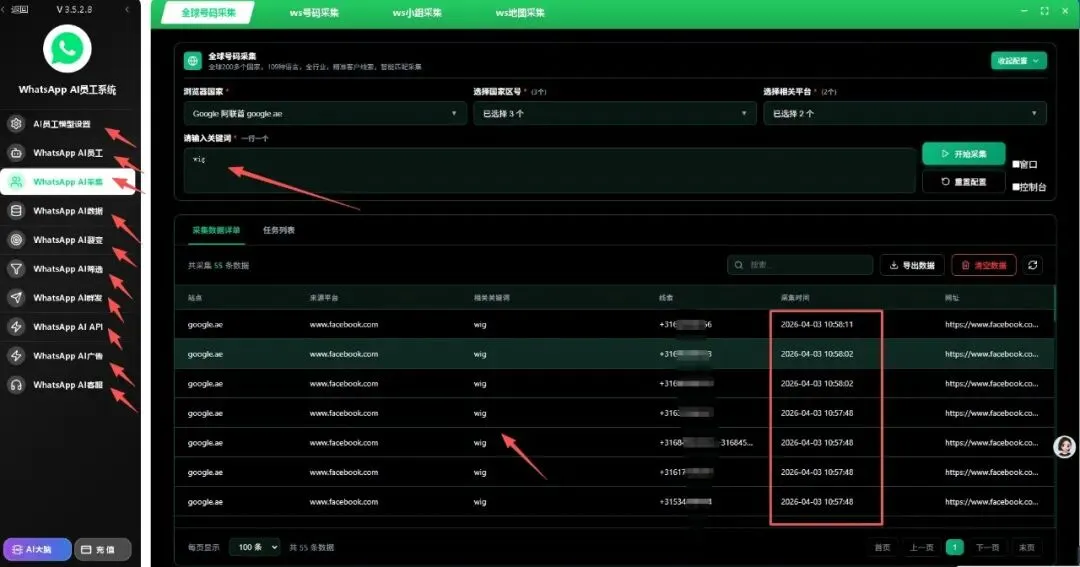Click the 来源平台 column header

pyautogui.click(x=324, y=298)
